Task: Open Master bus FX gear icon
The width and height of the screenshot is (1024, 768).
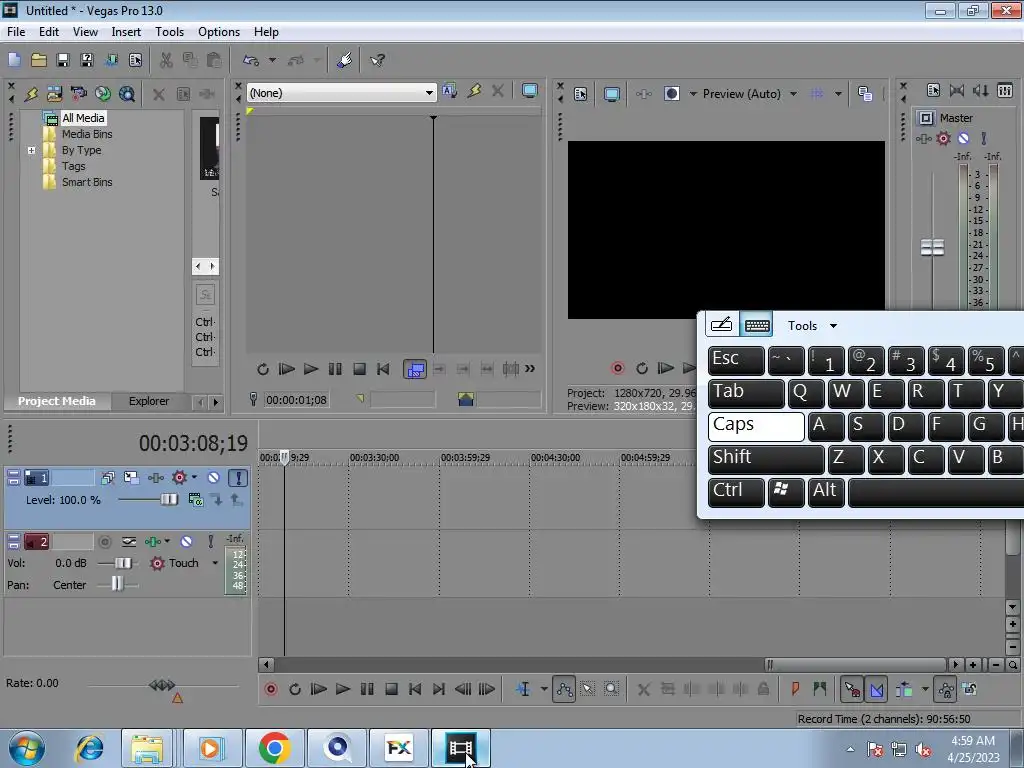Action: 943,138
